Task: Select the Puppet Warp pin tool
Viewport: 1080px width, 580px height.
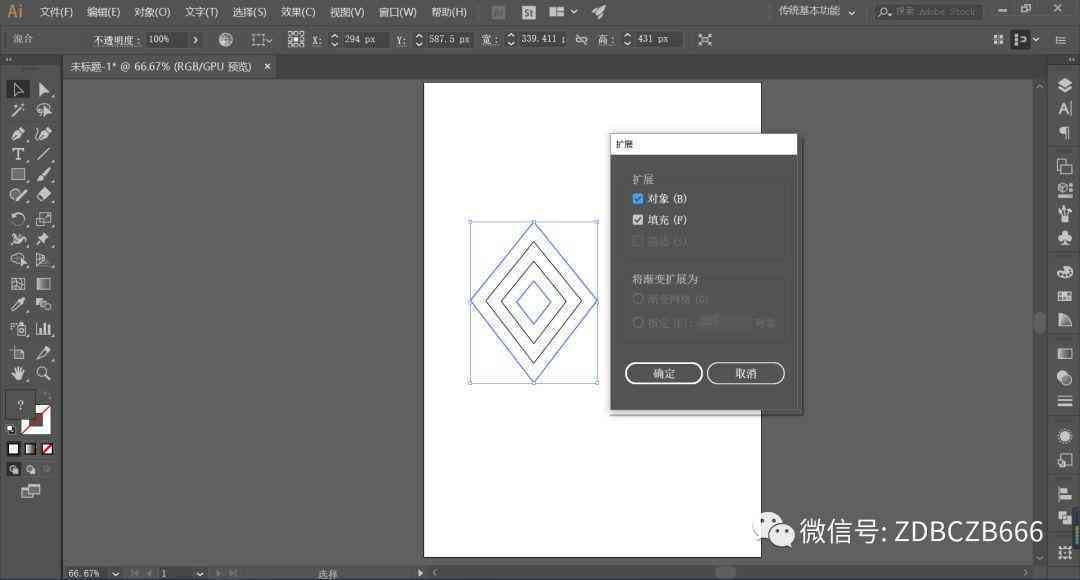Action: click(x=43, y=239)
